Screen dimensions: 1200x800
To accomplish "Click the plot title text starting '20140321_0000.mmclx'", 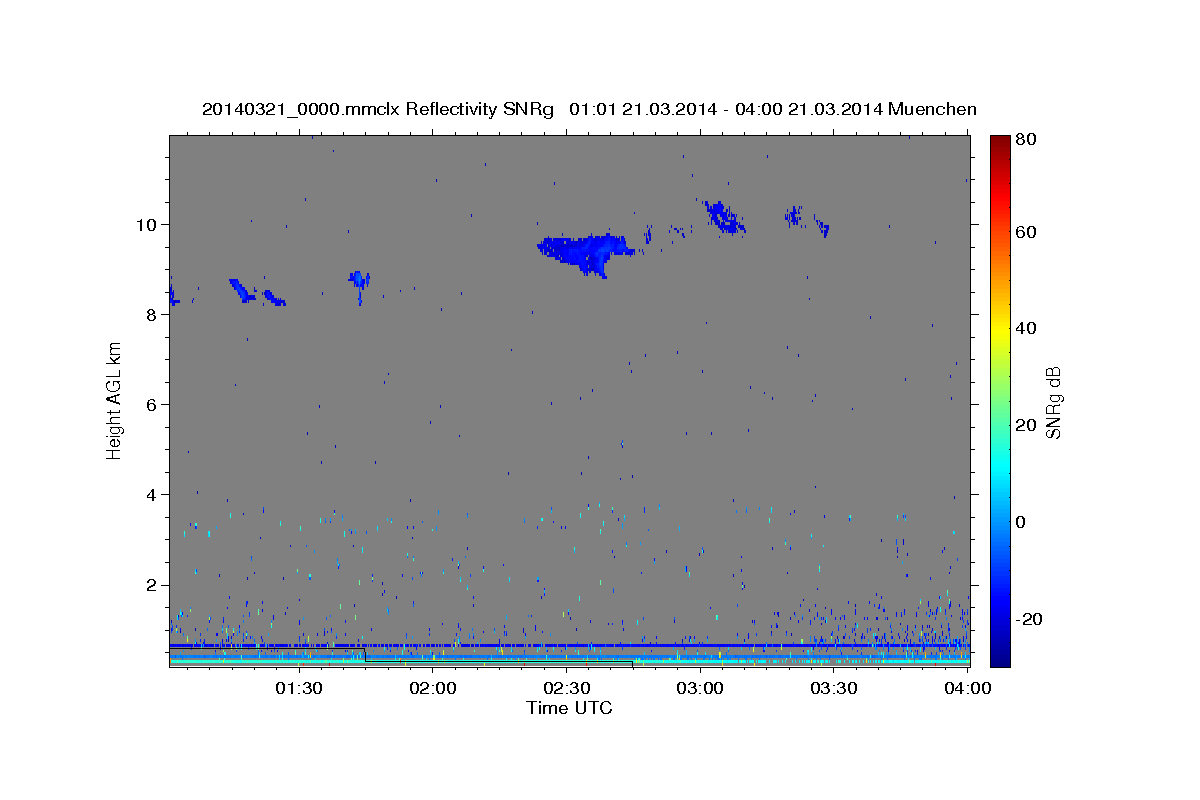I will point(589,109).
